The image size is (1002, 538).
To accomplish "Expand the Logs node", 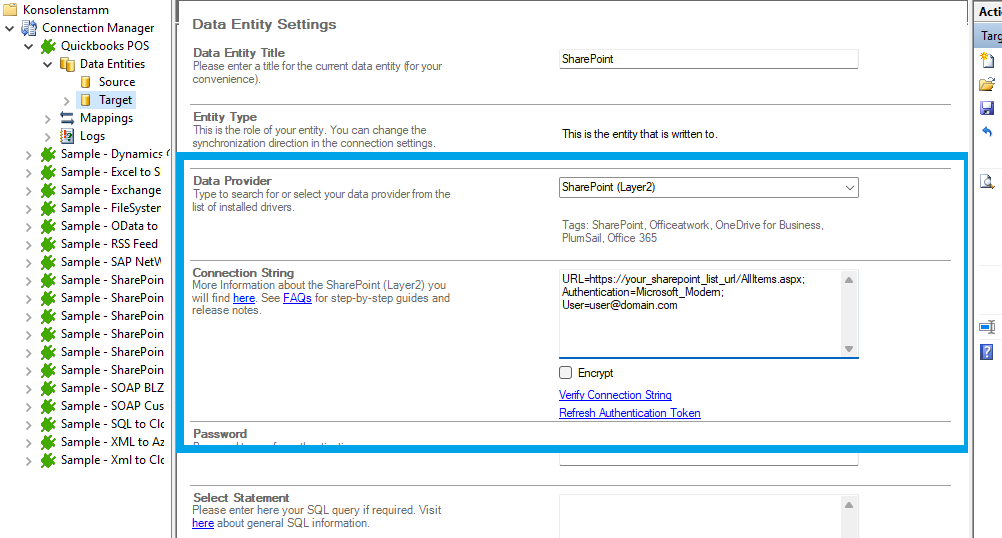I will 47,136.
